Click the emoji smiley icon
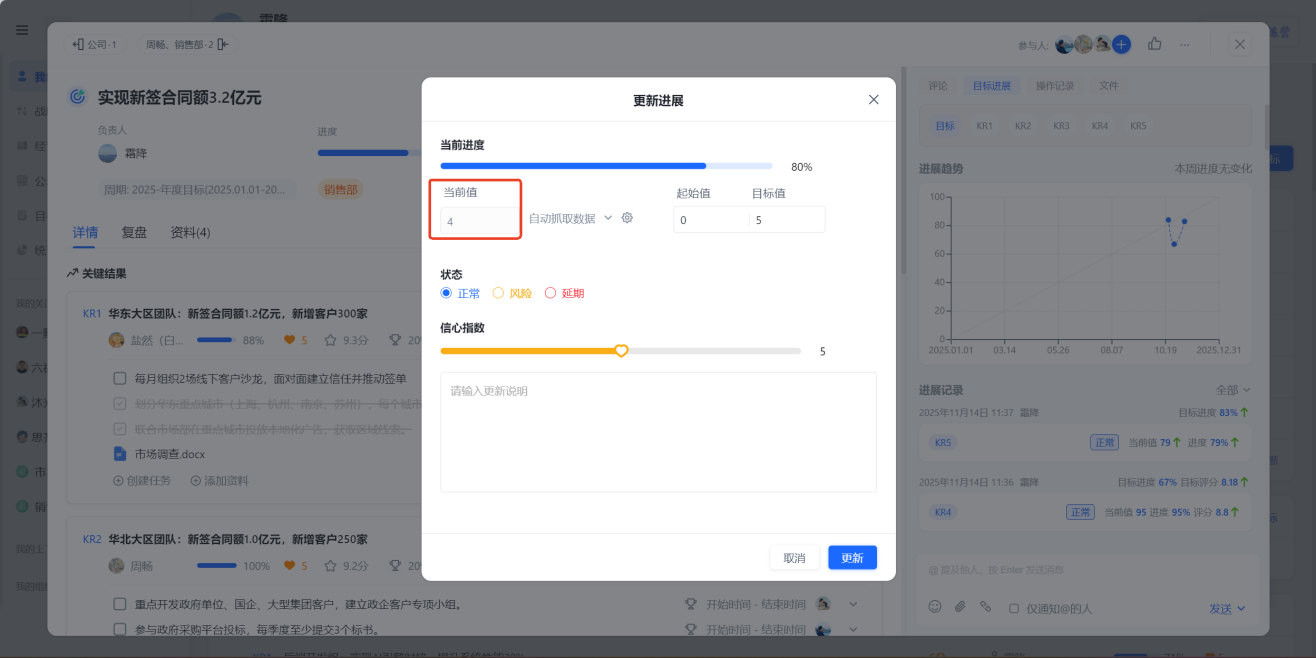The width and height of the screenshot is (1316, 658). pos(935,606)
